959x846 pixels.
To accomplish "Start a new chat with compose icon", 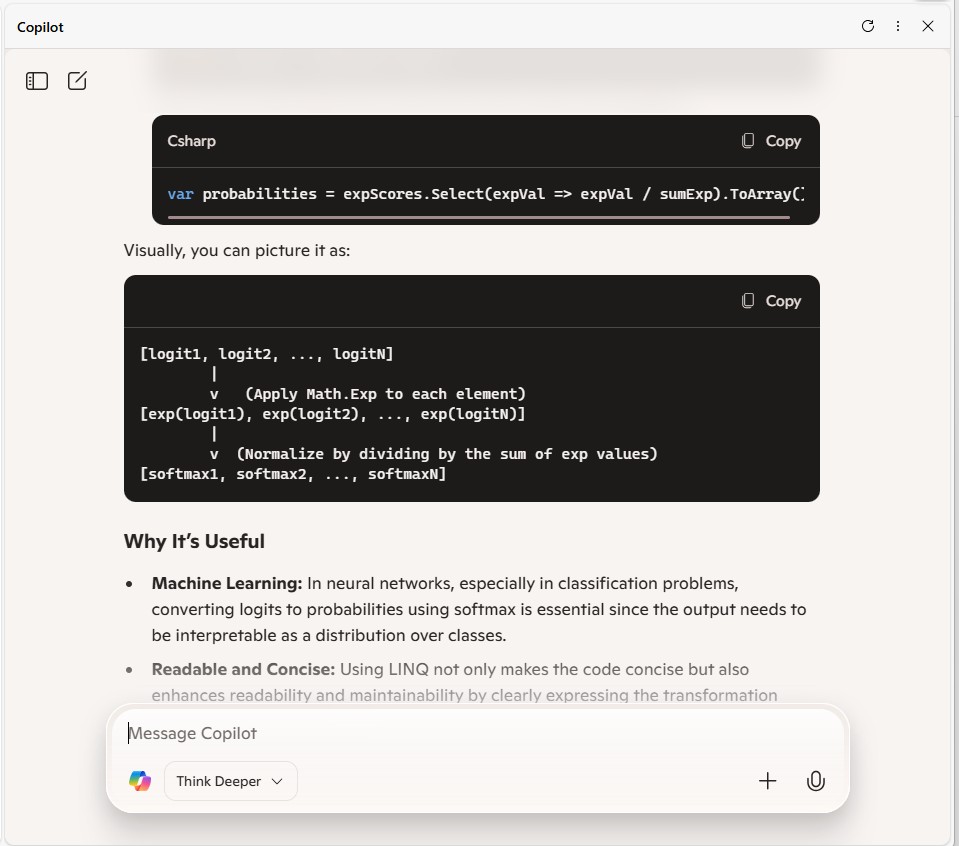I will pyautogui.click(x=77, y=81).
